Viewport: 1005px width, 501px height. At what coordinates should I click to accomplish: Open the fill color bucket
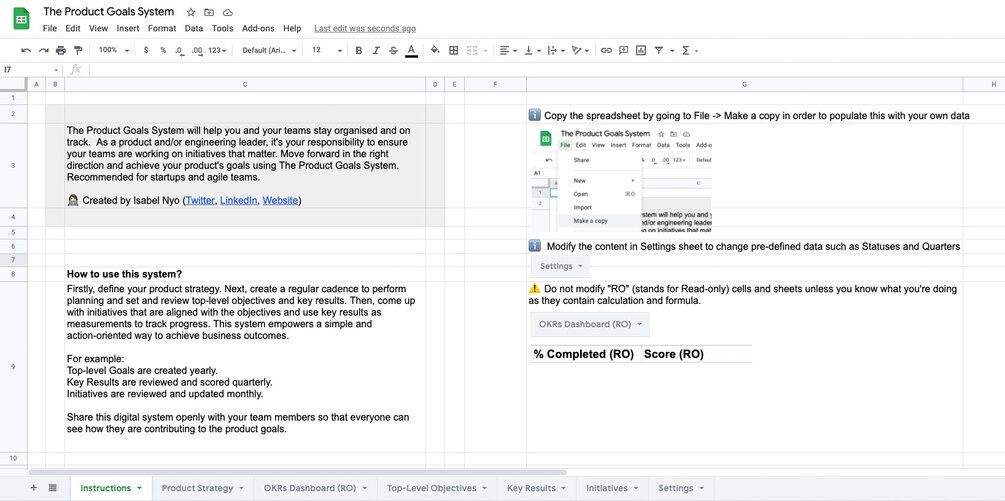(x=435, y=50)
